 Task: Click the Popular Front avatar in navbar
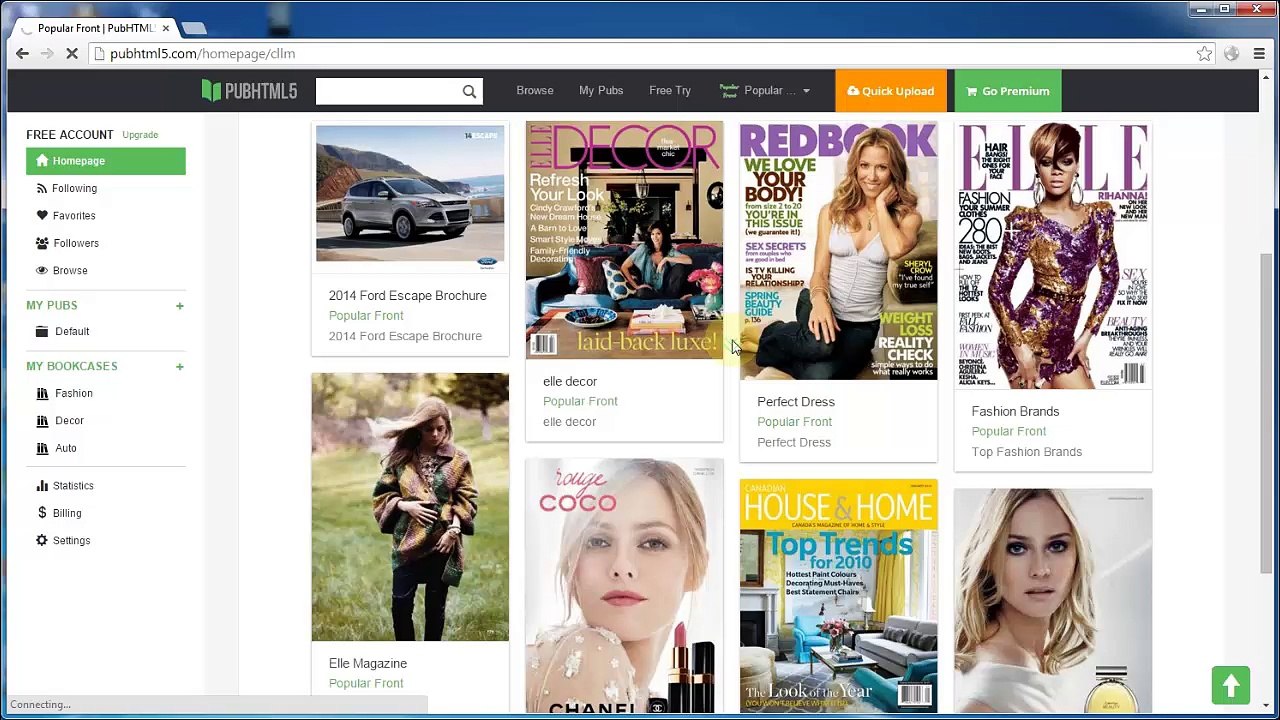(x=729, y=91)
